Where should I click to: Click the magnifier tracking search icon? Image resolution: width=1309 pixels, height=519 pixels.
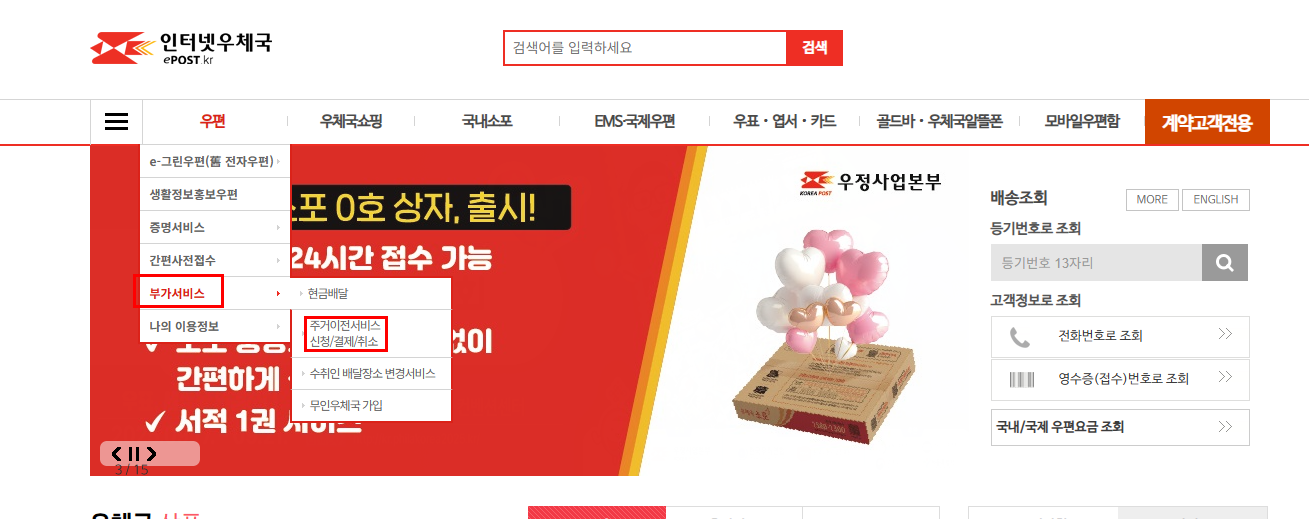1225,264
